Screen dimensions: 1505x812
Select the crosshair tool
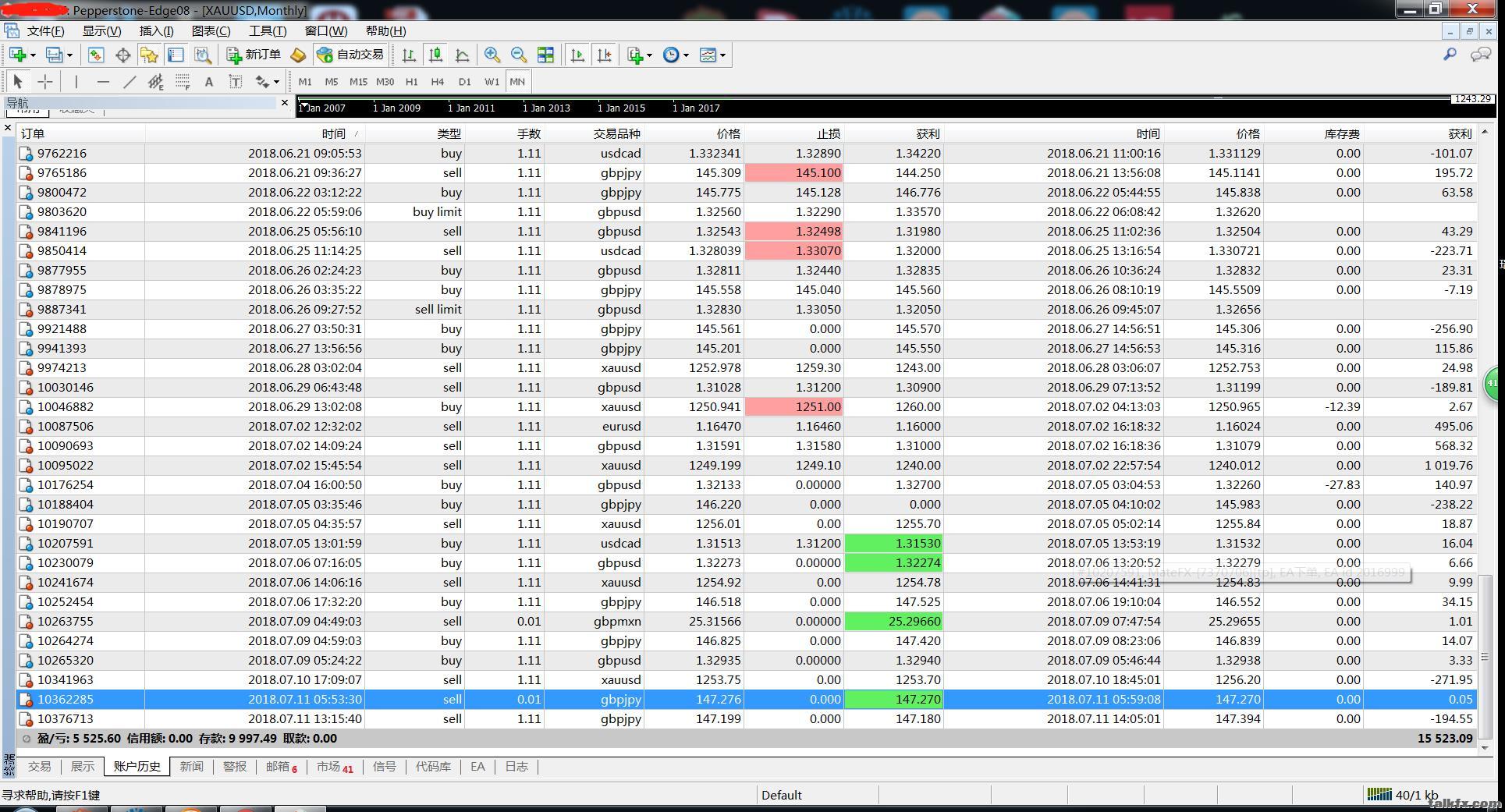(x=45, y=81)
